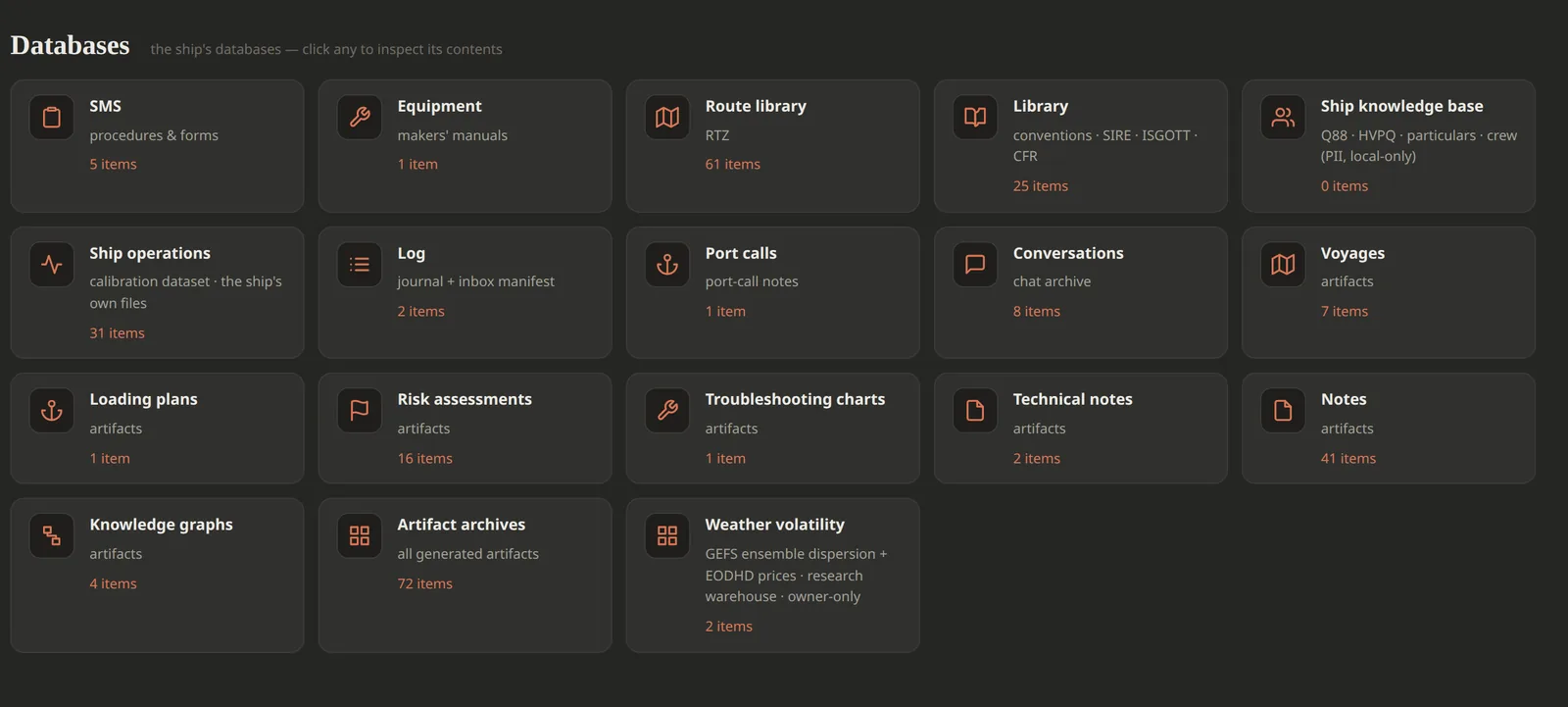This screenshot has height=707, width=1568.
Task: Inspect the Technical notes title
Action: click(1072, 399)
